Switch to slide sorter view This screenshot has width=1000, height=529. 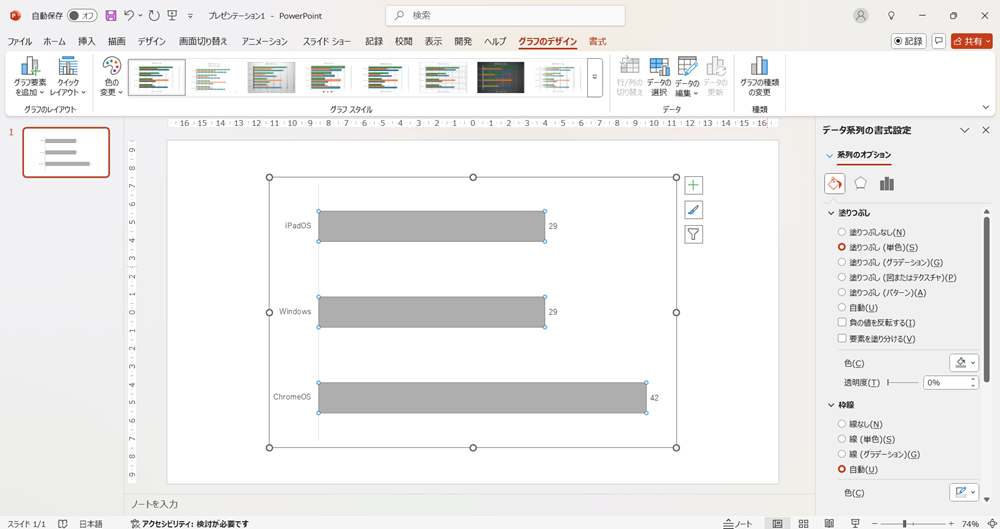coord(804,524)
